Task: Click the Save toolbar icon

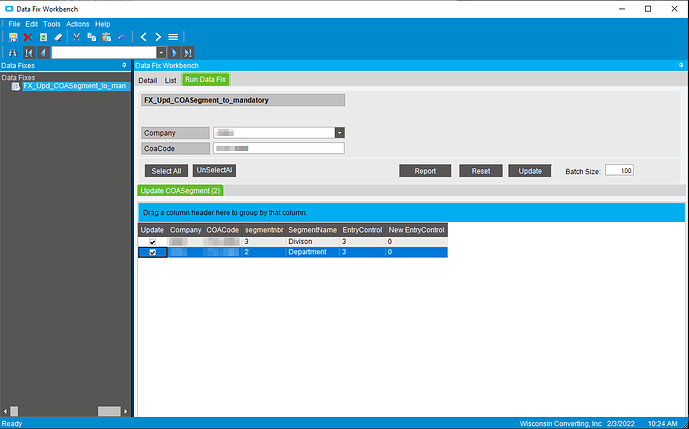Action: [13, 37]
